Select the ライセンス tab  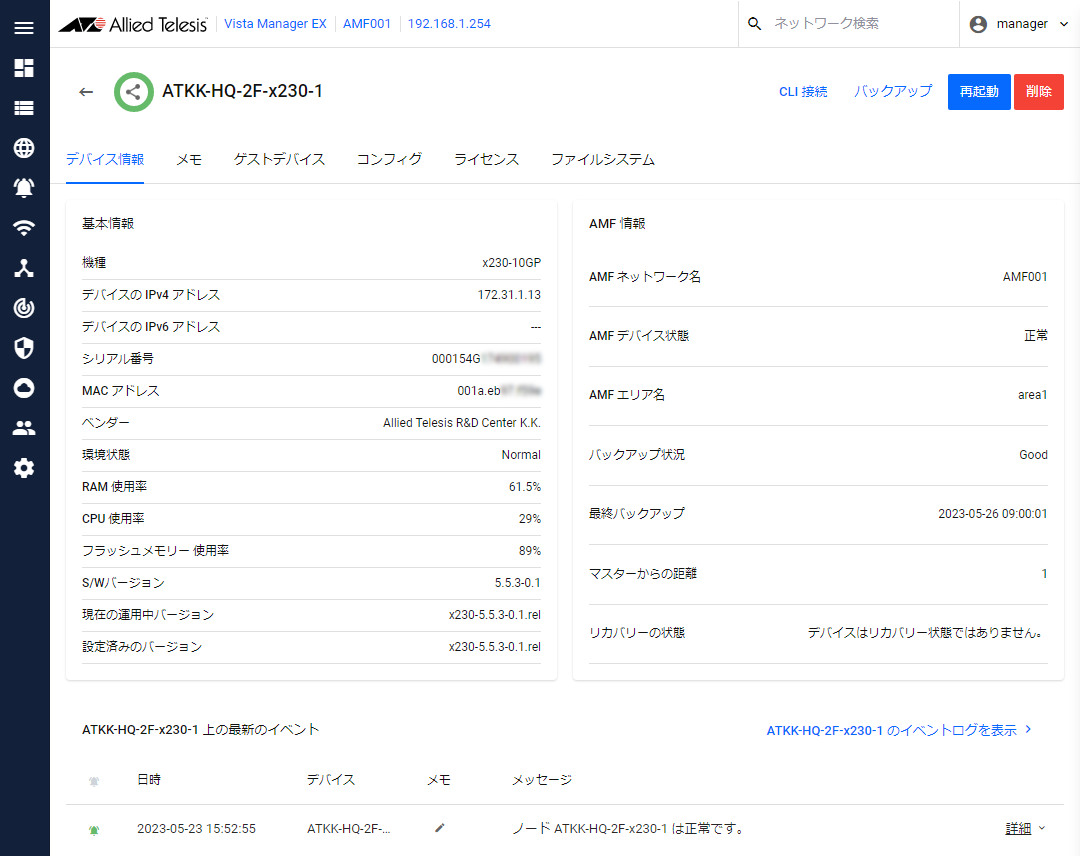(486, 159)
